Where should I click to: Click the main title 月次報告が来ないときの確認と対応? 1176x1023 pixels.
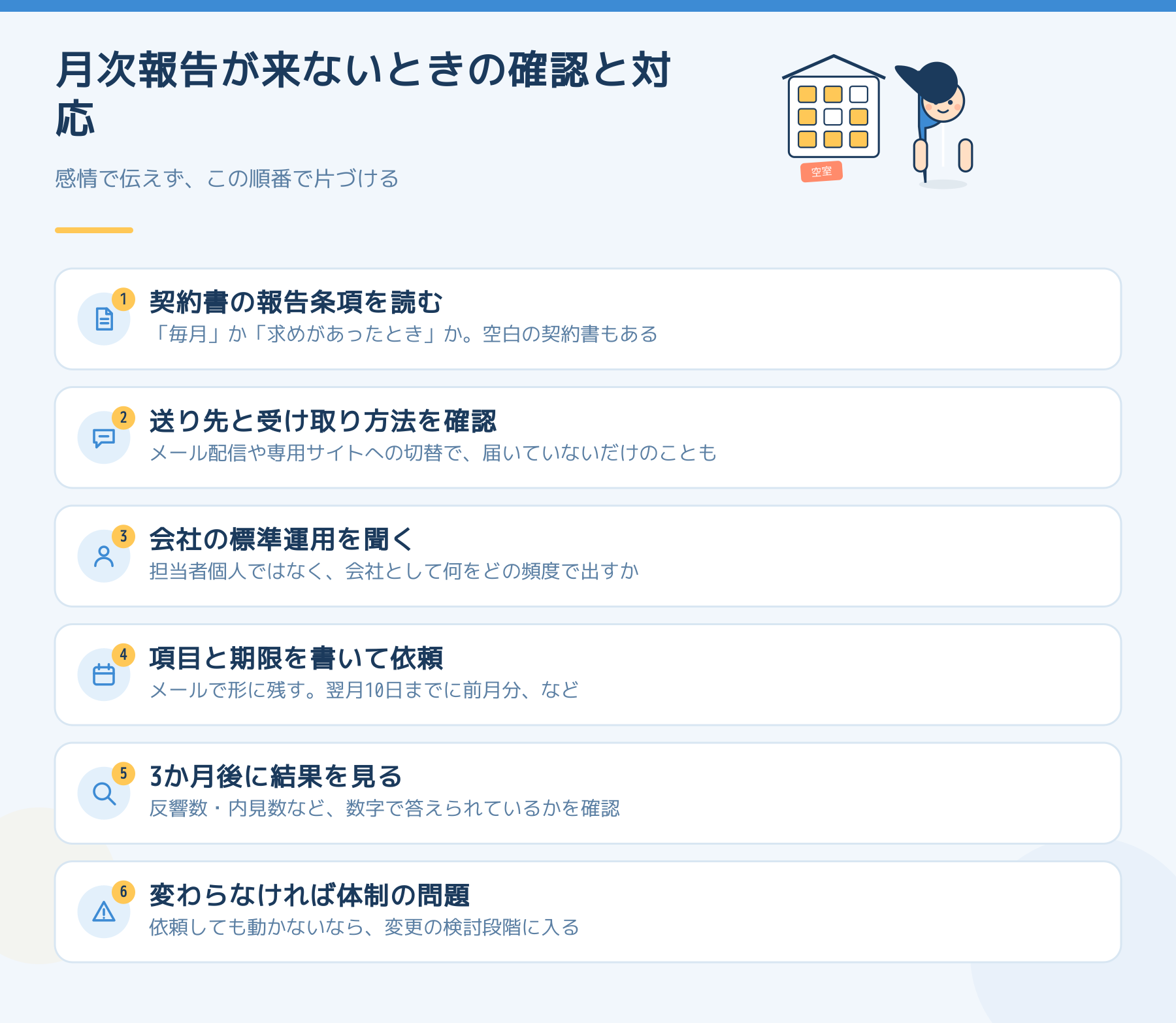click(x=363, y=94)
